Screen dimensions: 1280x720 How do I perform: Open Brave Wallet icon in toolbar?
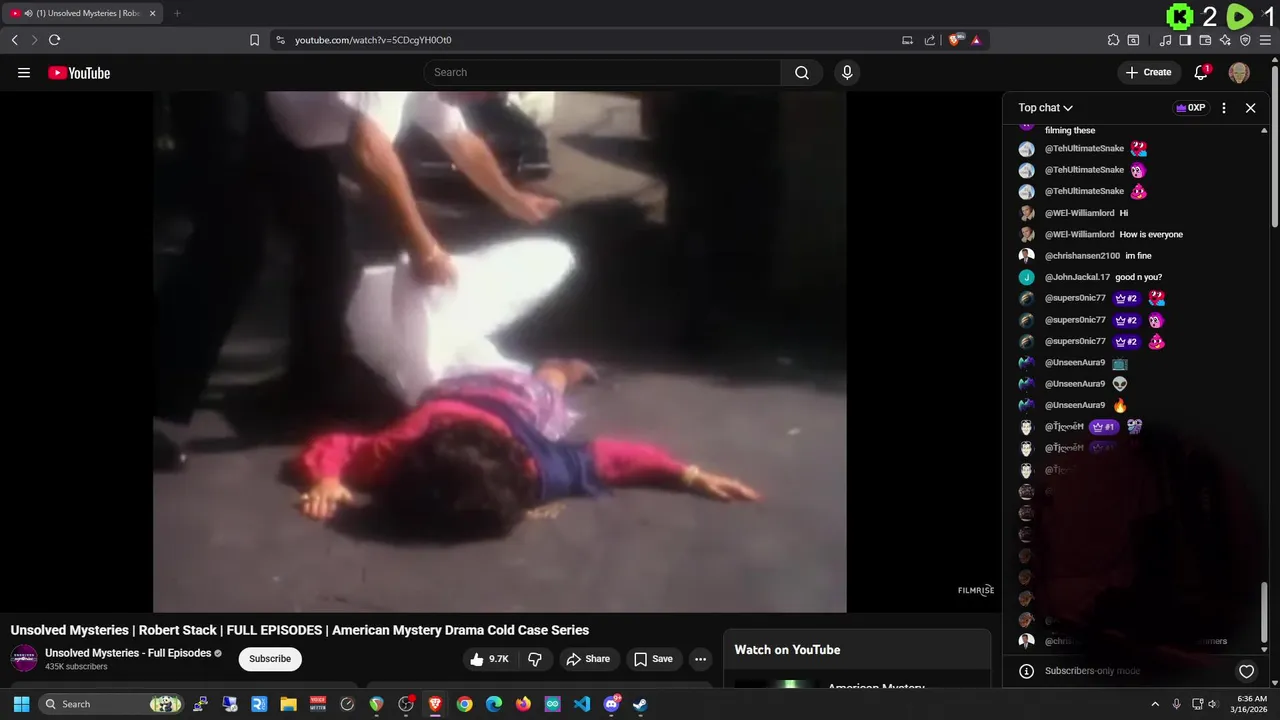pos(1205,40)
